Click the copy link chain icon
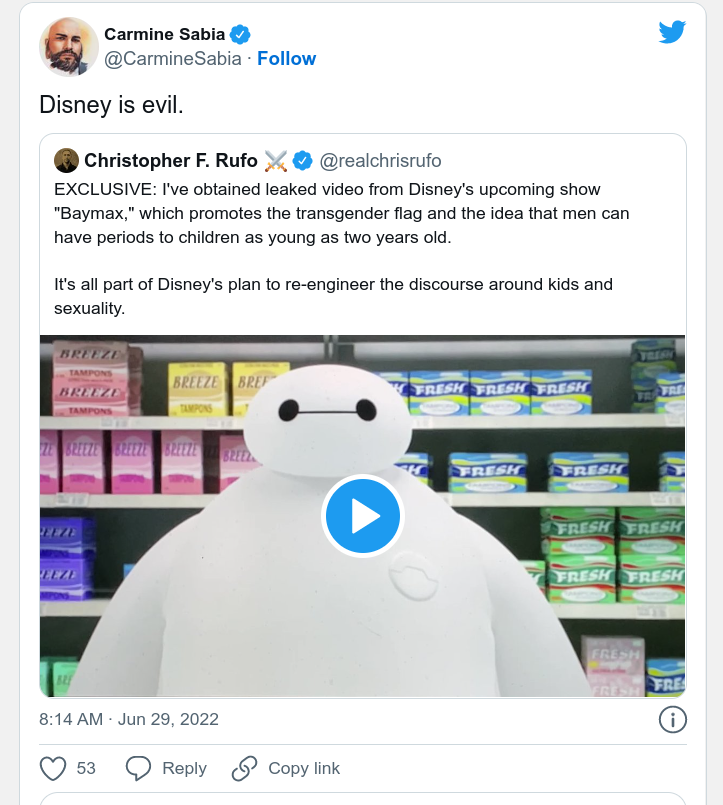 pos(244,768)
